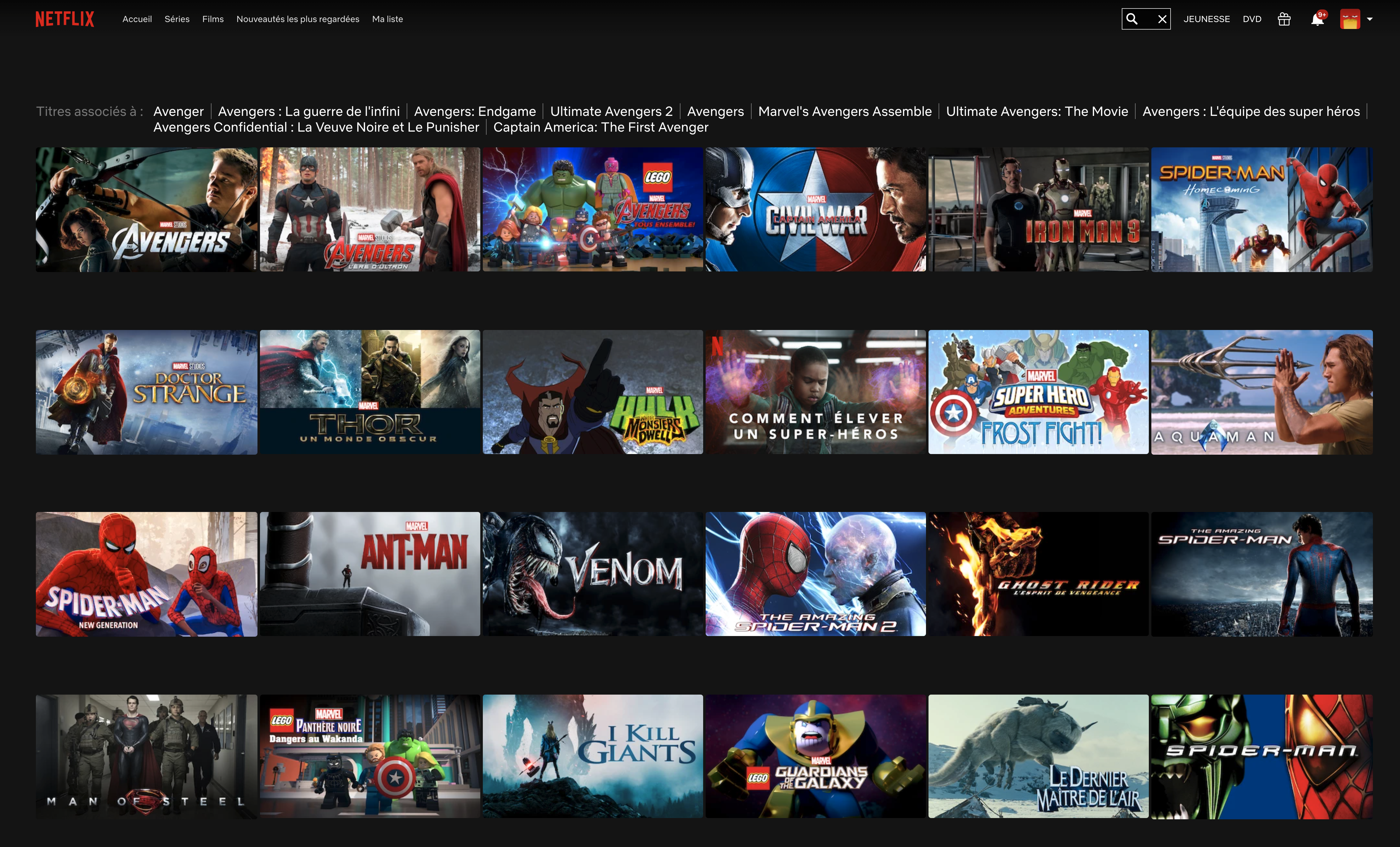Open Spider-Man Green Goblin thumbnail
1400x847 pixels.
(1262, 757)
